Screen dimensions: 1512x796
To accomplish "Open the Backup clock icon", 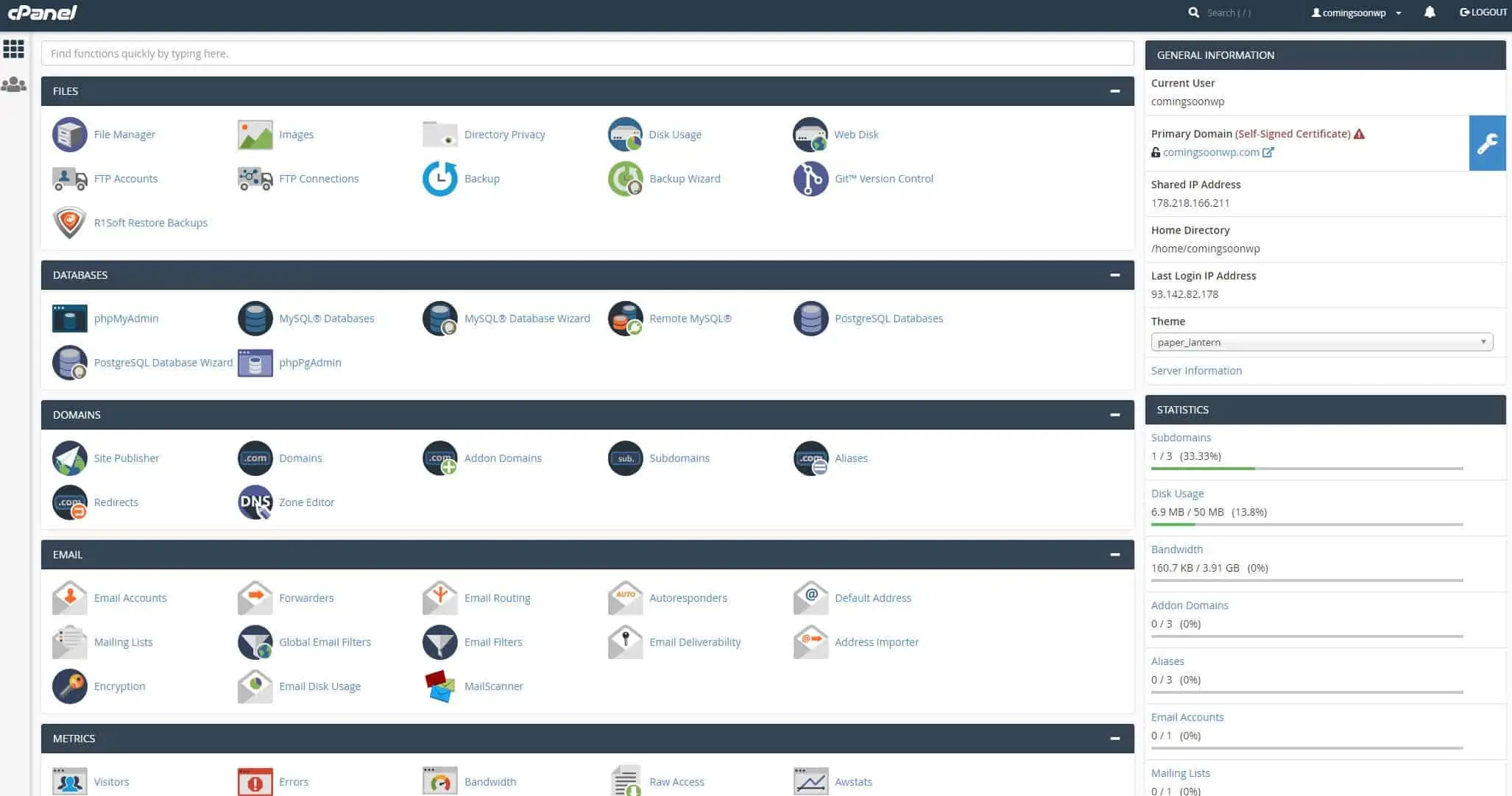I will pos(440,179).
